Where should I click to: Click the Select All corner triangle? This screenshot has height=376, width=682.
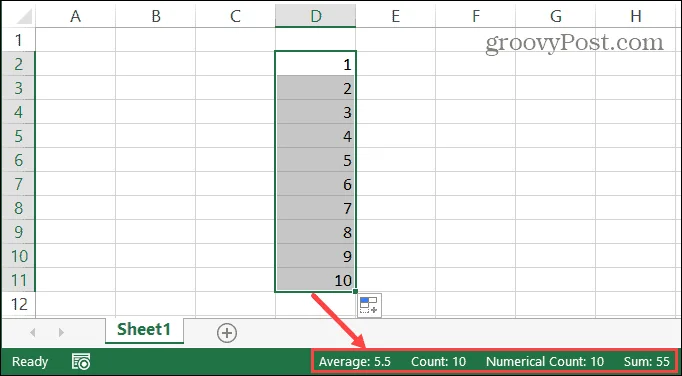click(x=23, y=17)
